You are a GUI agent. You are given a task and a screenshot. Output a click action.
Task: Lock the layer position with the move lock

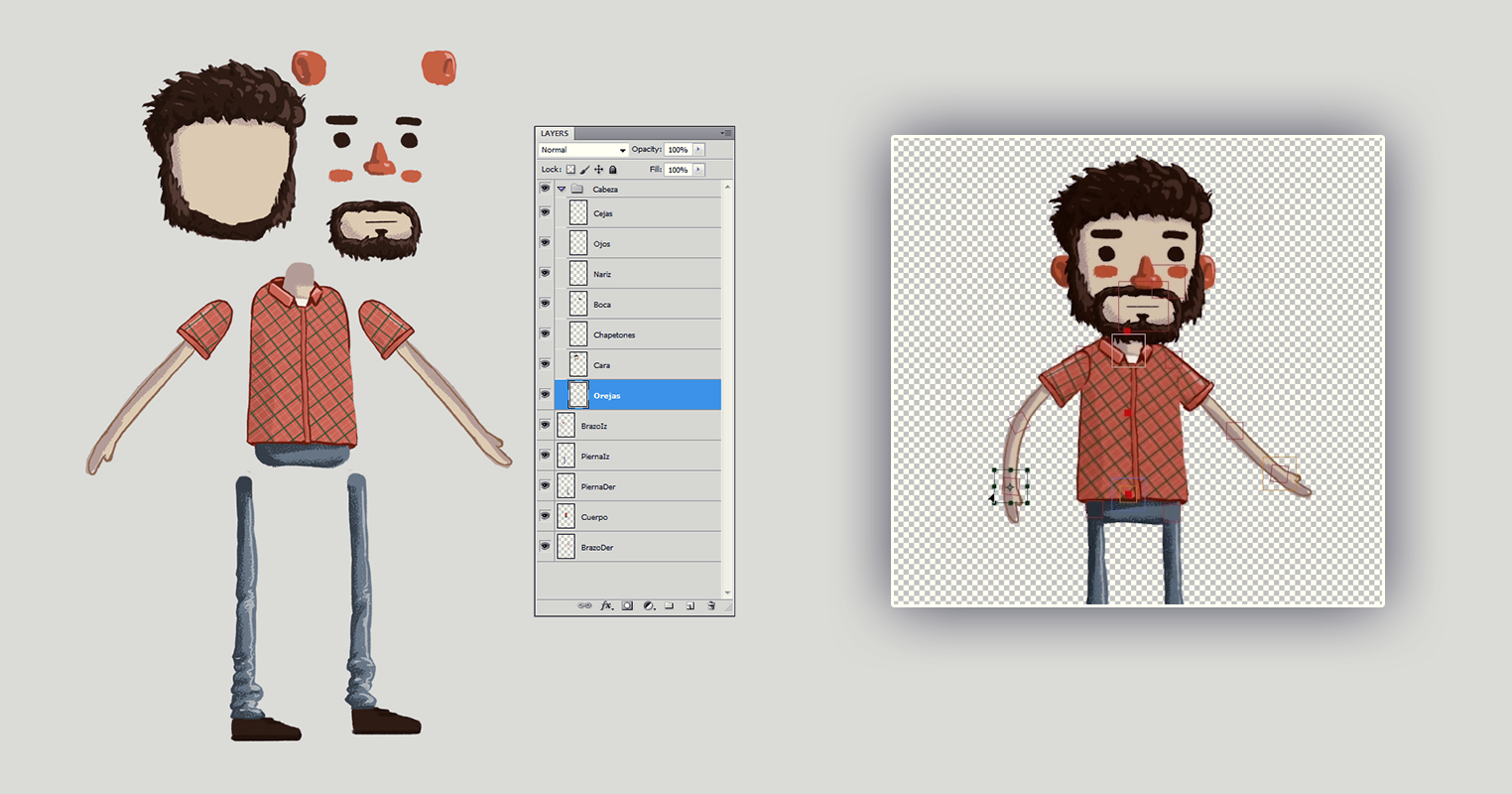tap(598, 169)
